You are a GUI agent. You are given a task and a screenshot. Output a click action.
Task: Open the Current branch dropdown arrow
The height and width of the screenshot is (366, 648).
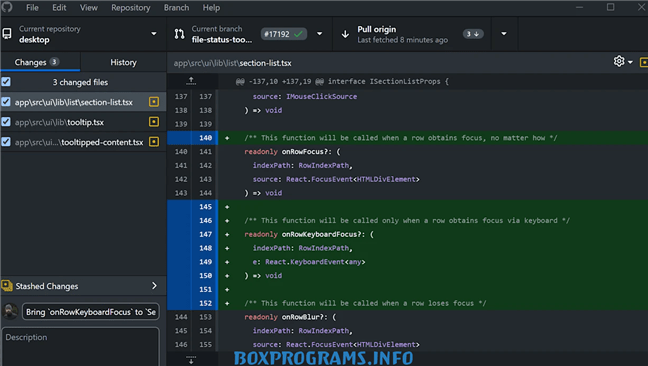(x=319, y=34)
